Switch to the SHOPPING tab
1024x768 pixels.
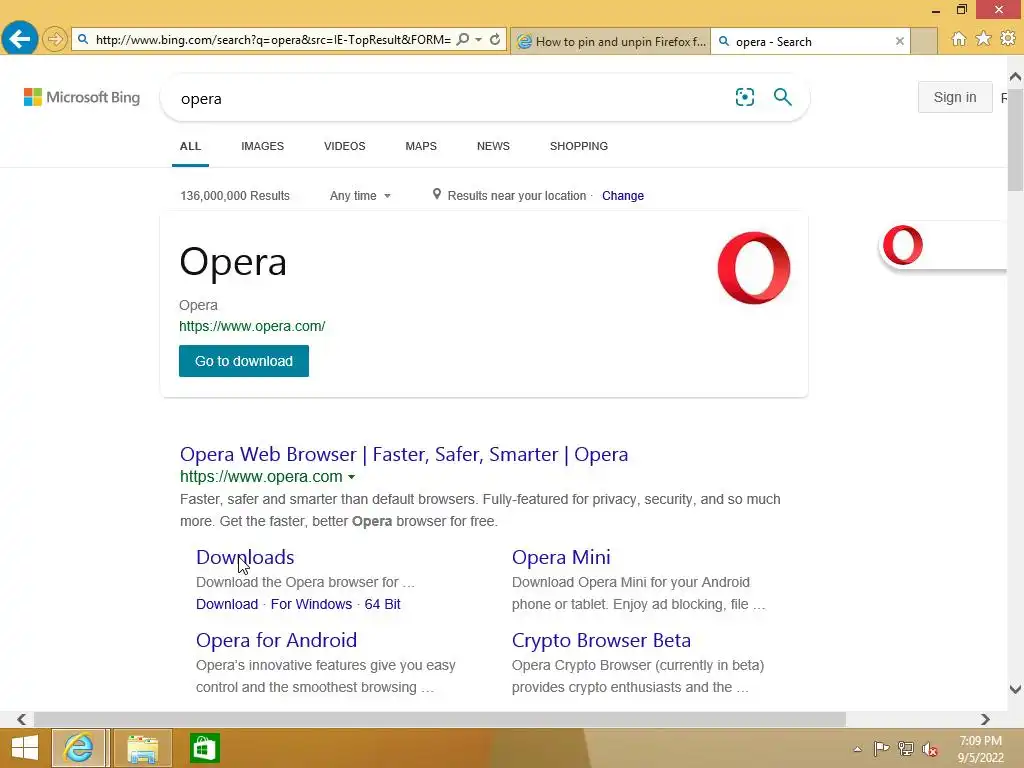(x=579, y=146)
